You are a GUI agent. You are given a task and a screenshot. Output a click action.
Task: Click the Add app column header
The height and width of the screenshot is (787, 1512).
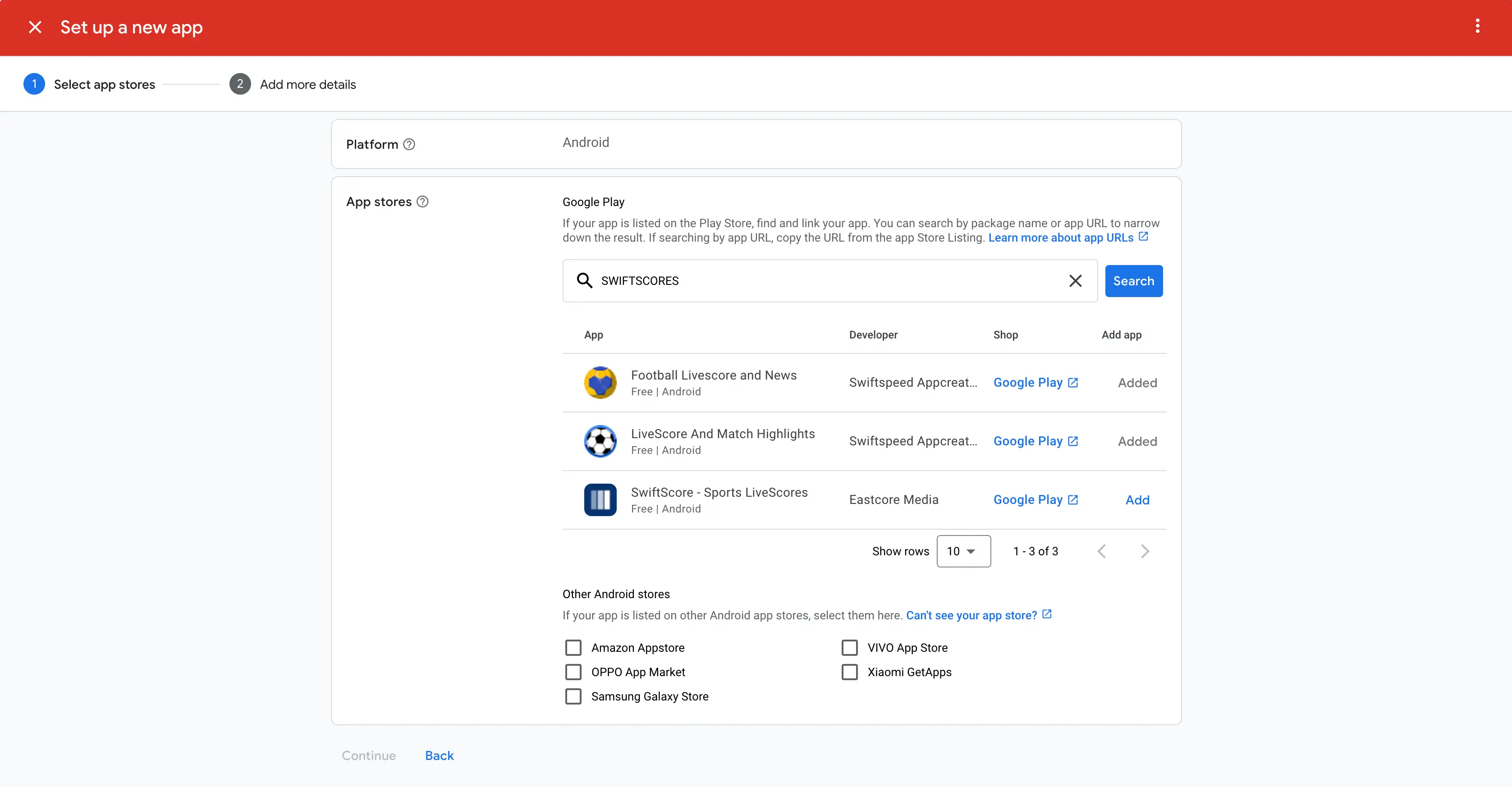coord(1121,335)
